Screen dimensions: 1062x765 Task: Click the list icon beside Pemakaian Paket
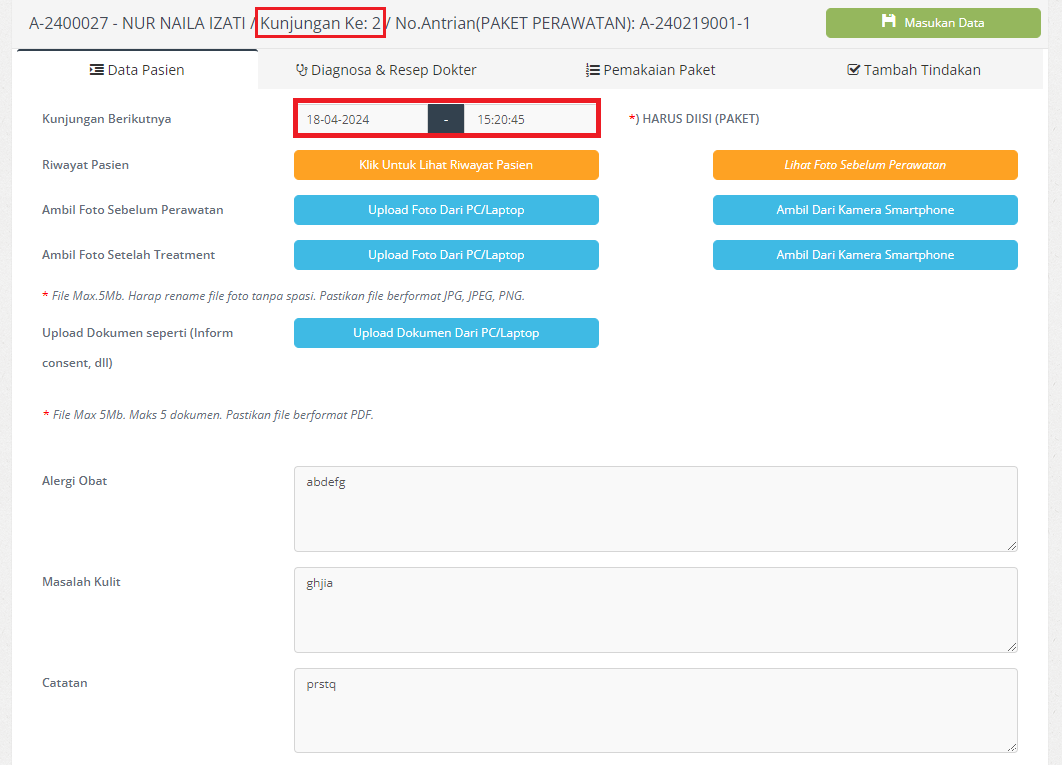point(593,70)
